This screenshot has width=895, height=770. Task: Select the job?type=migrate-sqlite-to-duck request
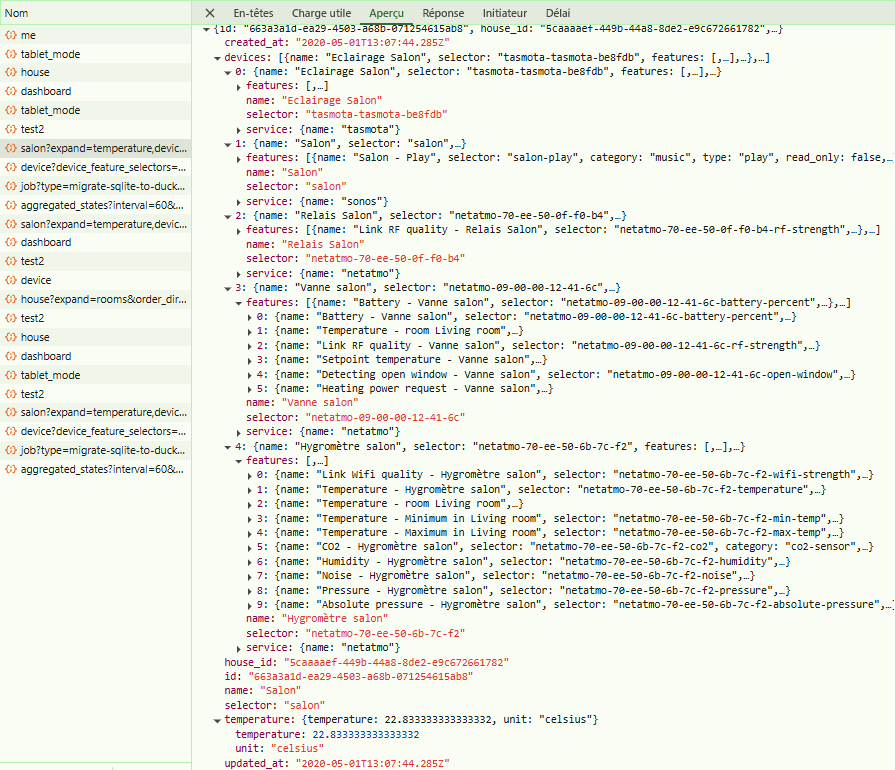click(102, 186)
